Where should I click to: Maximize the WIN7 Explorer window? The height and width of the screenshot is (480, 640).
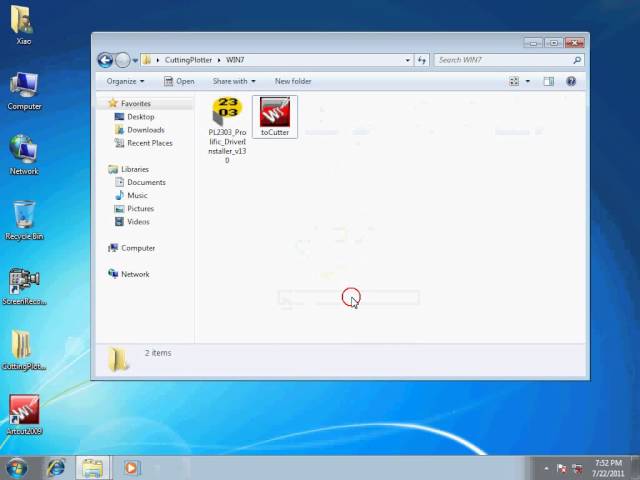click(x=553, y=43)
